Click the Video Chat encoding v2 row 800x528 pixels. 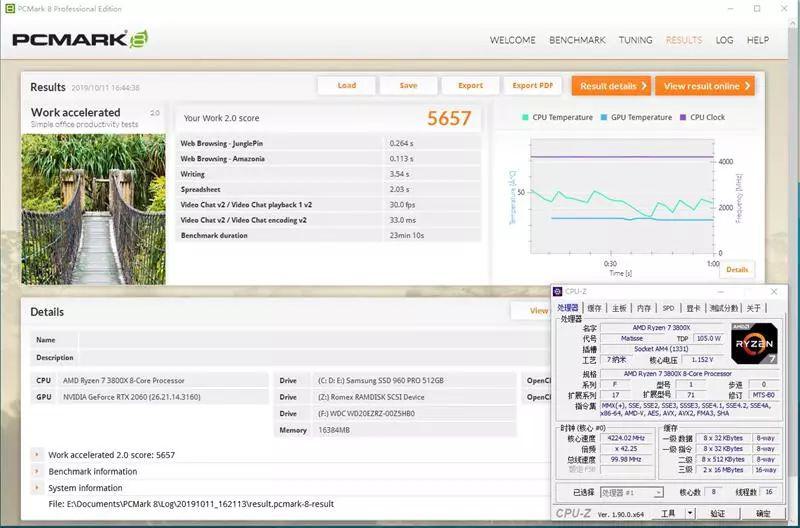tap(329, 220)
